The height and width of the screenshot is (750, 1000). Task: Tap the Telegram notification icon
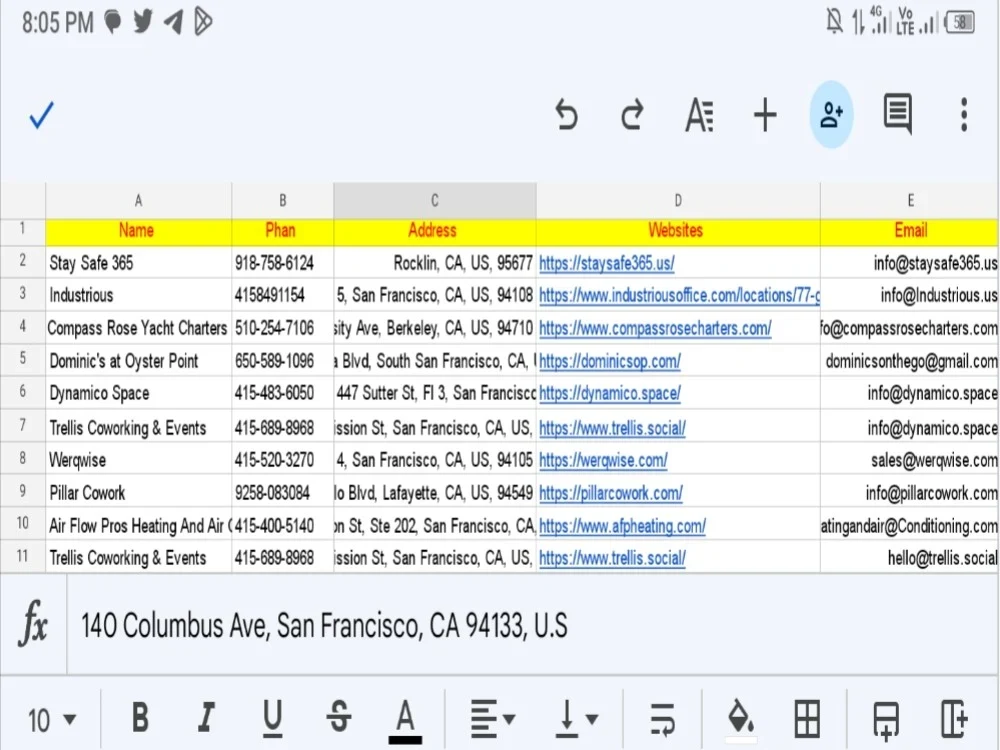click(x=173, y=22)
